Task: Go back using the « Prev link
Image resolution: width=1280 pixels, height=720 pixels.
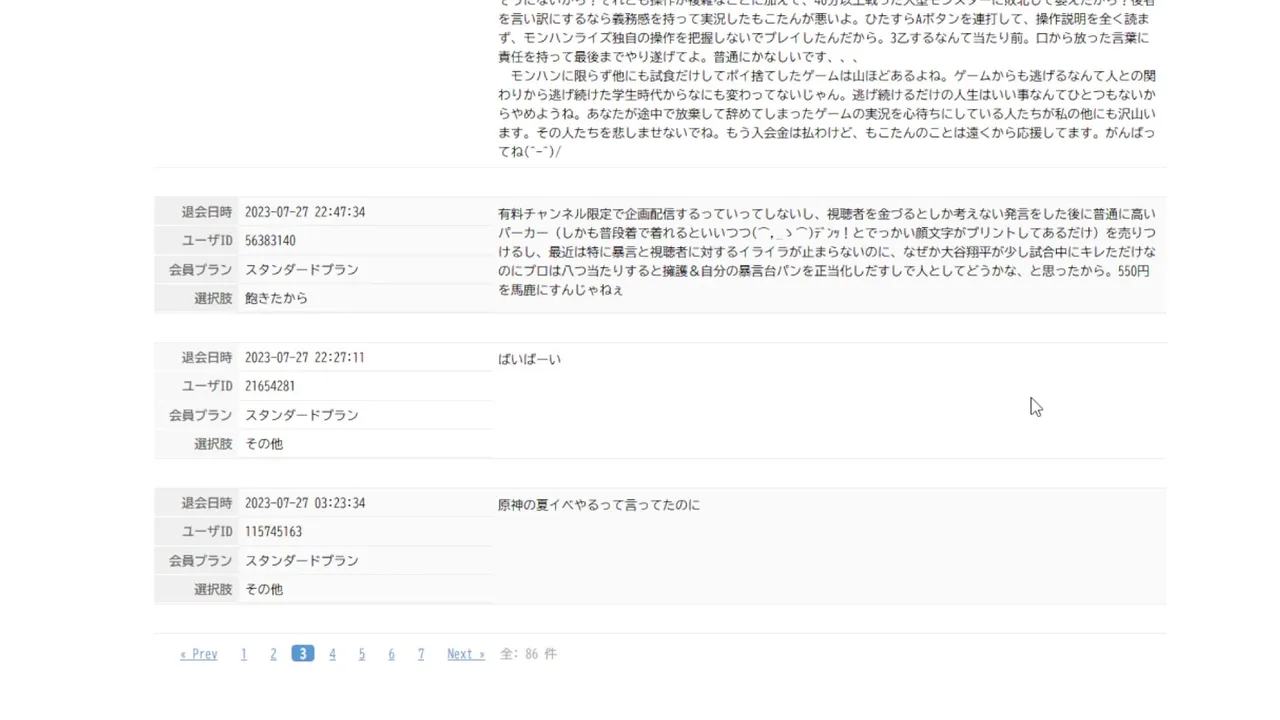Action: tap(198, 654)
